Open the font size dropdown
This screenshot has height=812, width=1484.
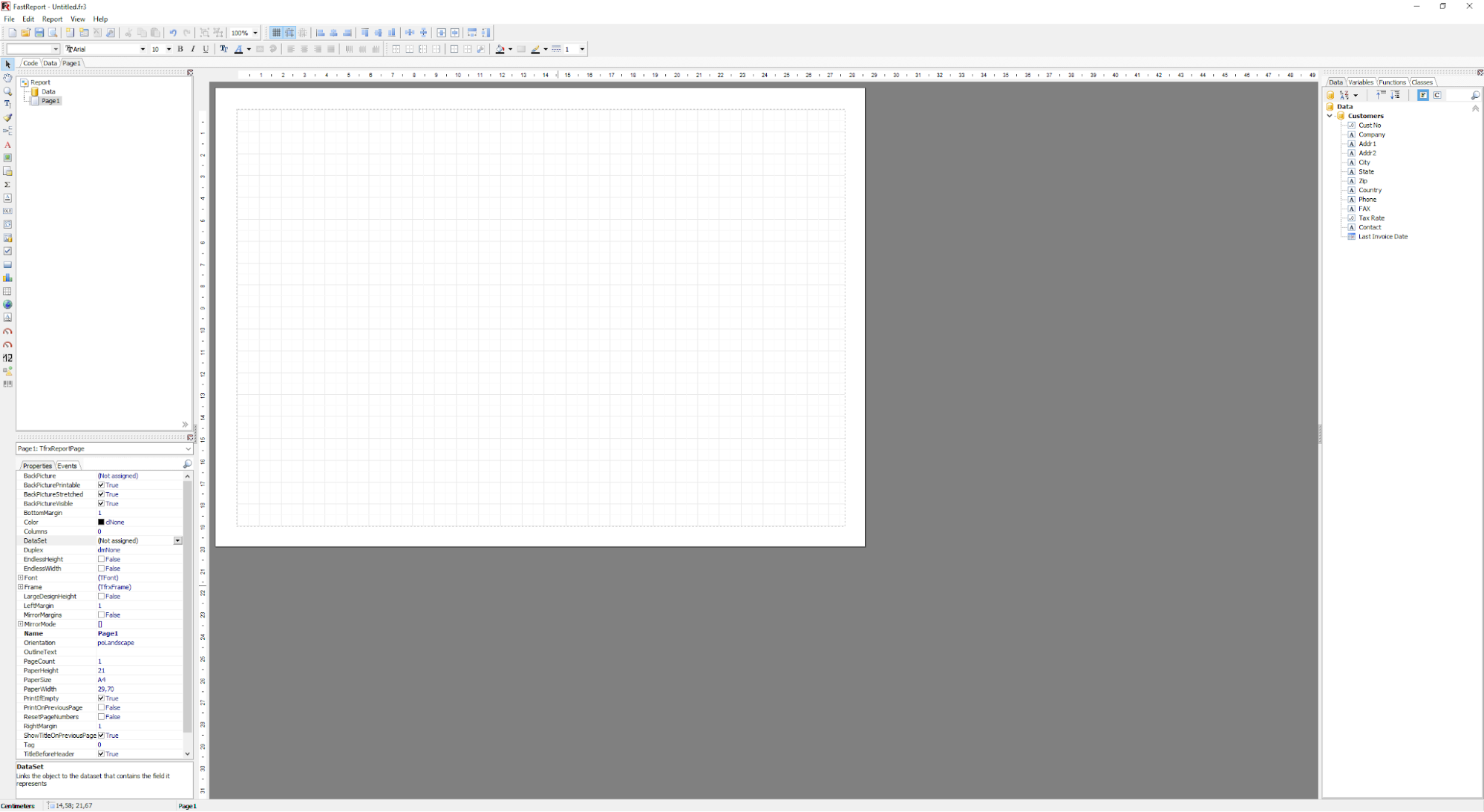tap(169, 49)
